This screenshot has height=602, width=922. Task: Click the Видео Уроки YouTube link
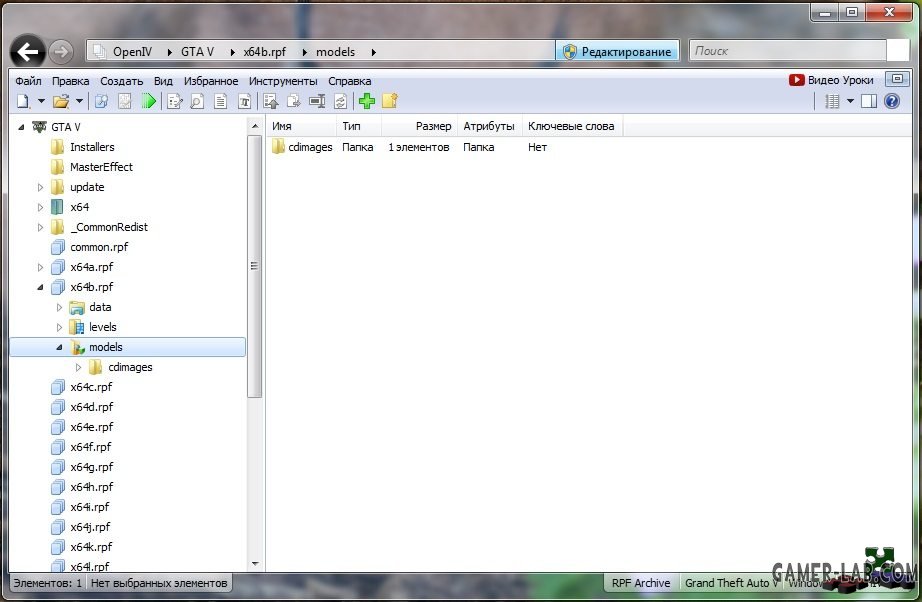831,80
